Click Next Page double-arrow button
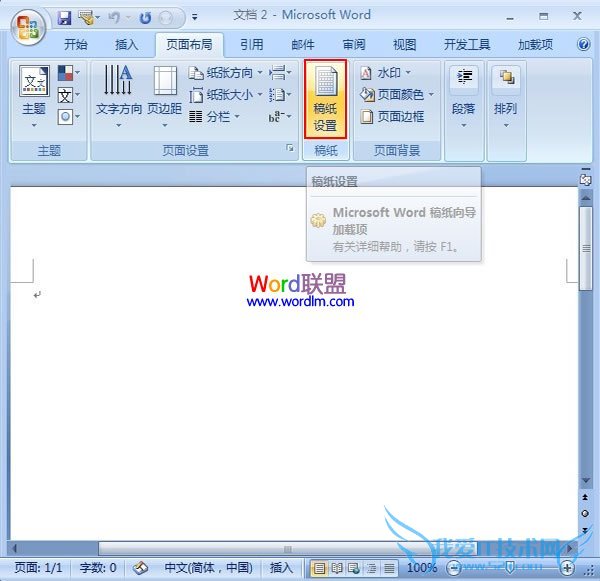This screenshot has height=581, width=600. click(x=585, y=530)
